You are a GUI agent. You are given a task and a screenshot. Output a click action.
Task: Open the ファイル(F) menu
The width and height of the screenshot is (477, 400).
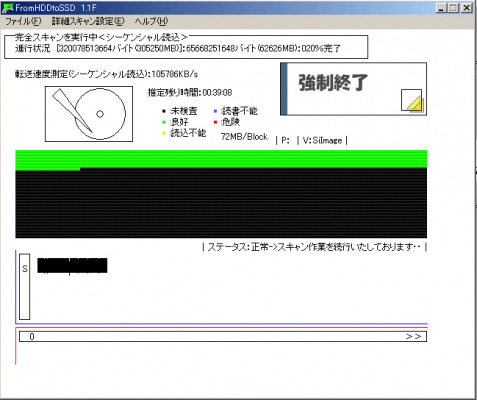pos(23,21)
